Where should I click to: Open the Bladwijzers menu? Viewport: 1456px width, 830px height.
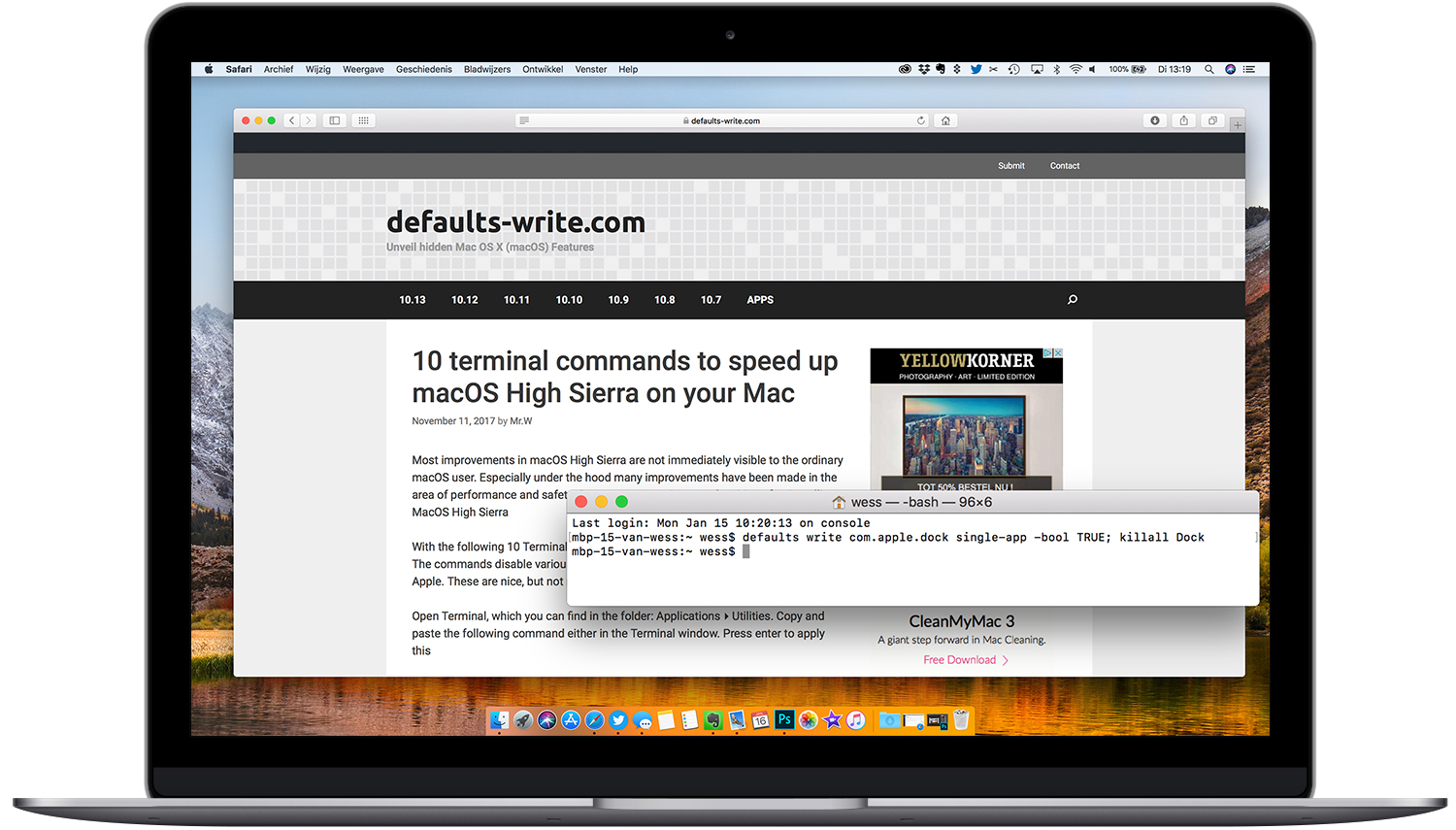coord(487,70)
